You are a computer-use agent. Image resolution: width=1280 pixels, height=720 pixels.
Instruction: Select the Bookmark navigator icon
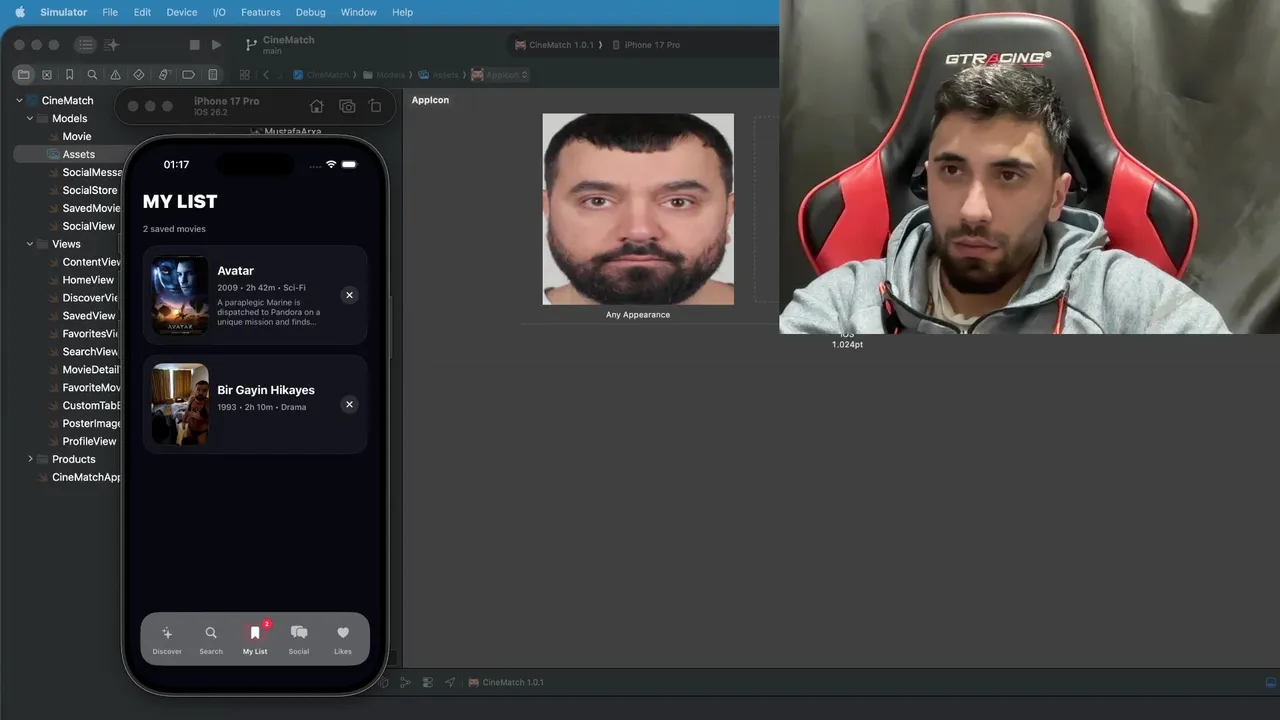(x=69, y=75)
